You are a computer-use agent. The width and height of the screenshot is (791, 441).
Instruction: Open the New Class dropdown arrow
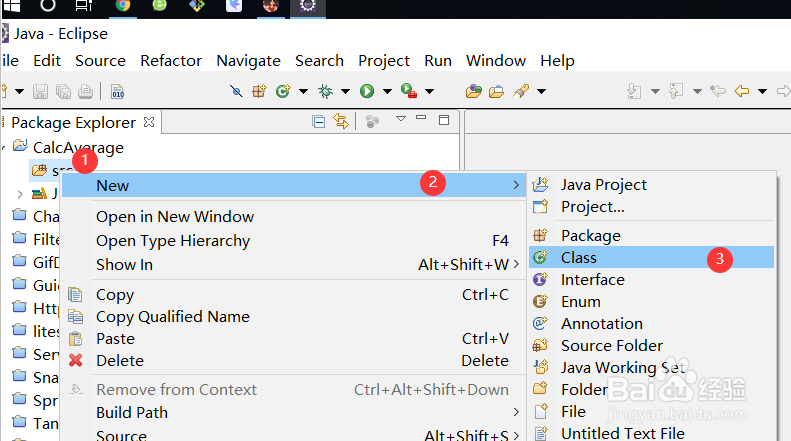[x=303, y=91]
